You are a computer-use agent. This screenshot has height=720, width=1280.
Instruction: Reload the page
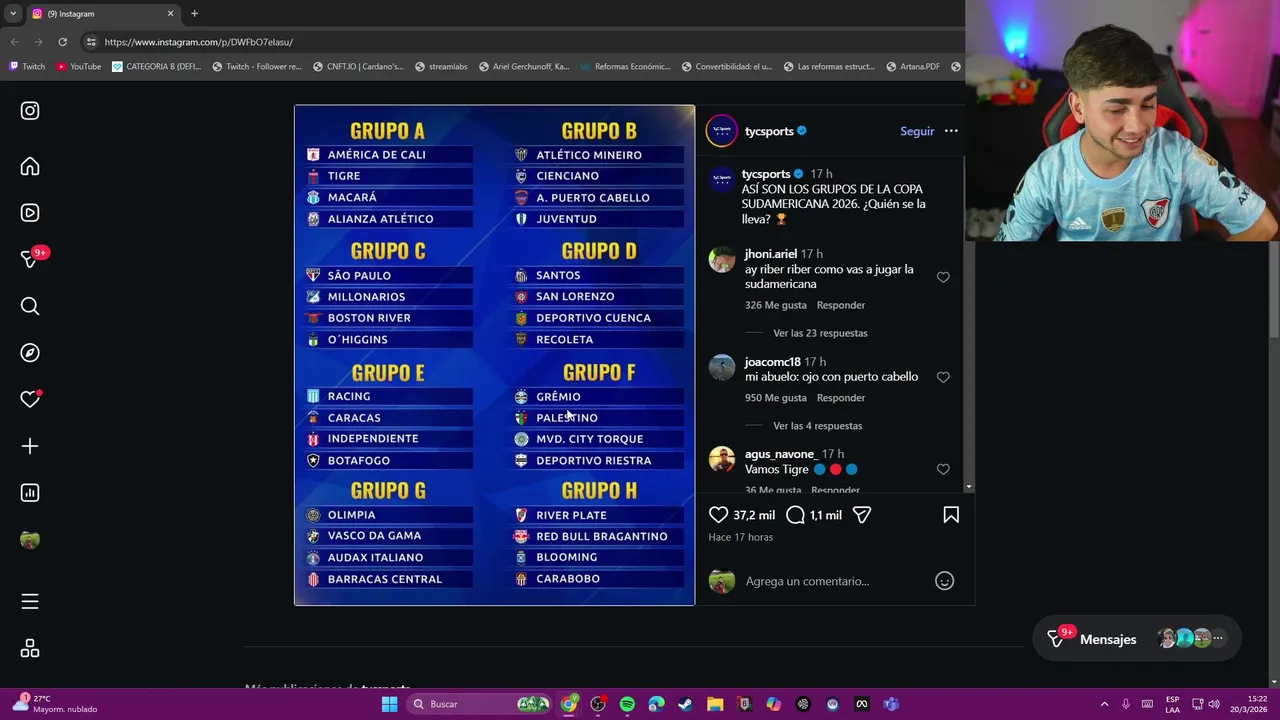(x=62, y=42)
